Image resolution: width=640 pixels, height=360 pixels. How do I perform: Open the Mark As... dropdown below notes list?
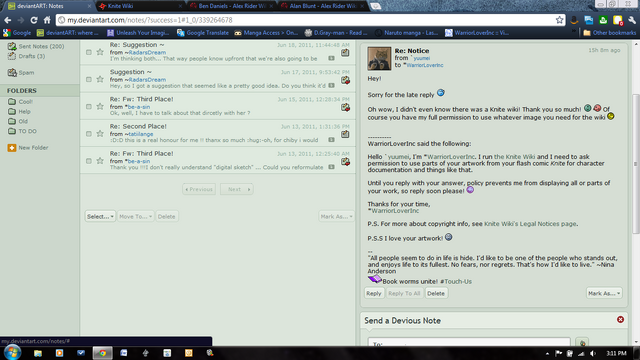(x=336, y=216)
